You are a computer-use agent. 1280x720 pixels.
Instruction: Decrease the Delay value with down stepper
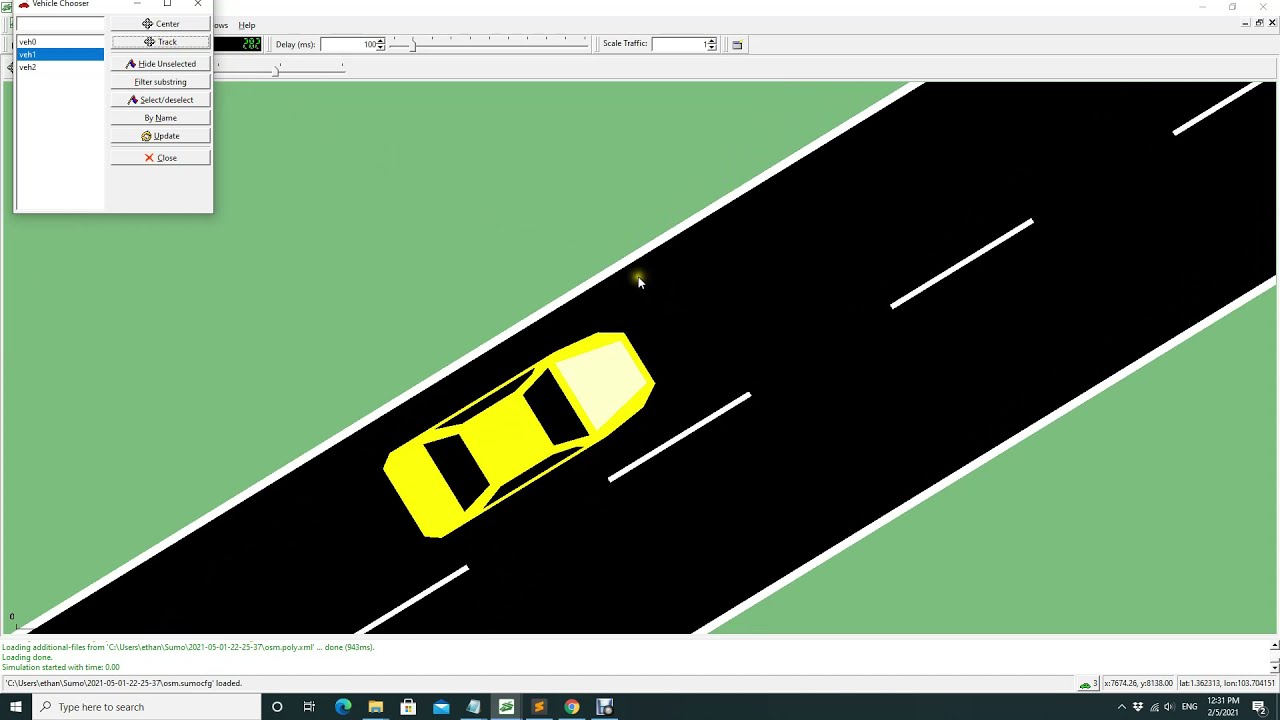(380, 47)
